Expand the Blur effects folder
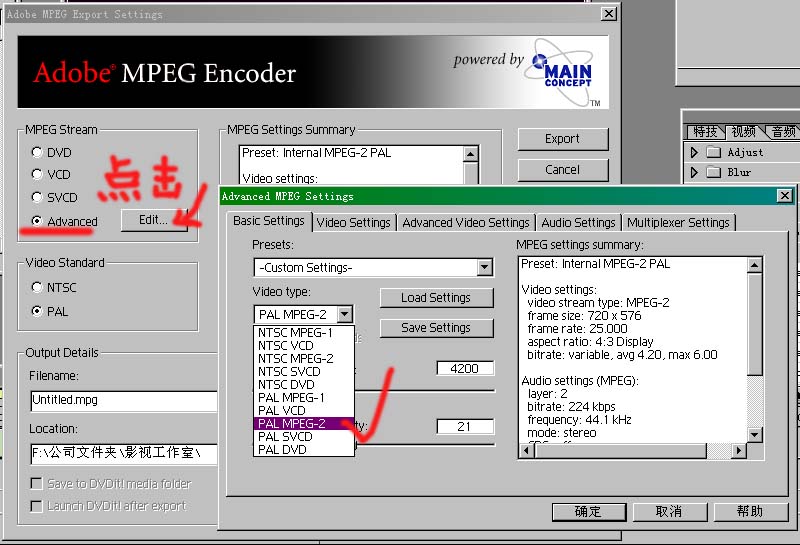This screenshot has height=545, width=800. (x=694, y=172)
